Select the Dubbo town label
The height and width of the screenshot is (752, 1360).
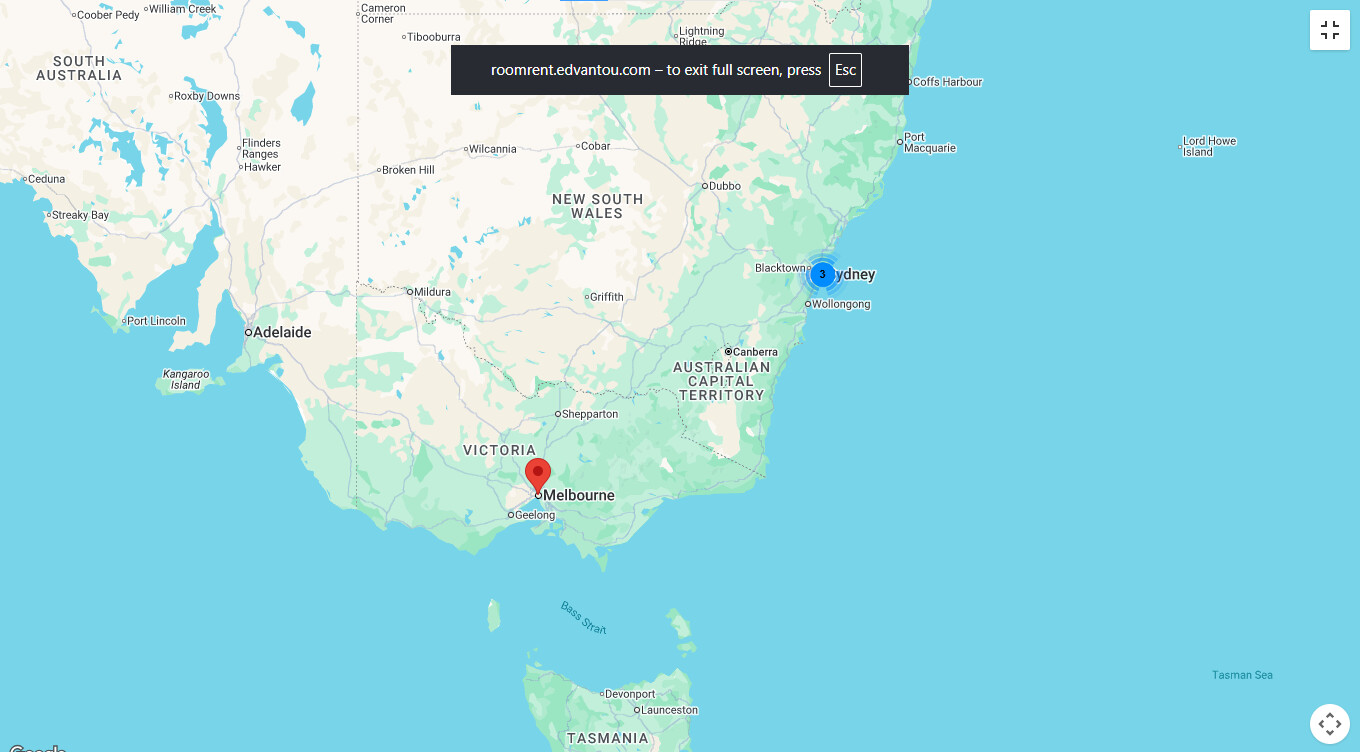[724, 186]
